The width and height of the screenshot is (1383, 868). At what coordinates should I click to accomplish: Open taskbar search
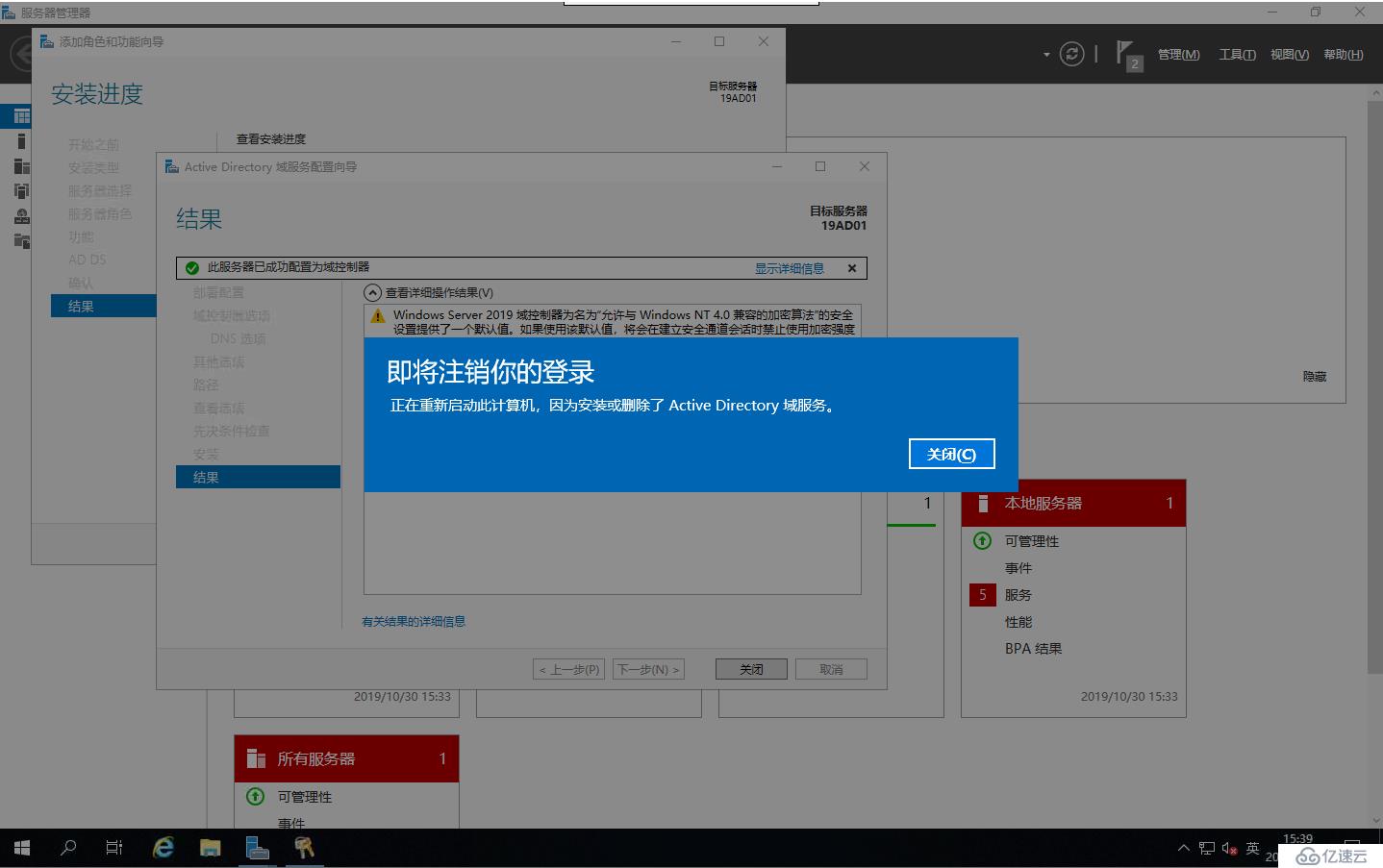tap(68, 848)
